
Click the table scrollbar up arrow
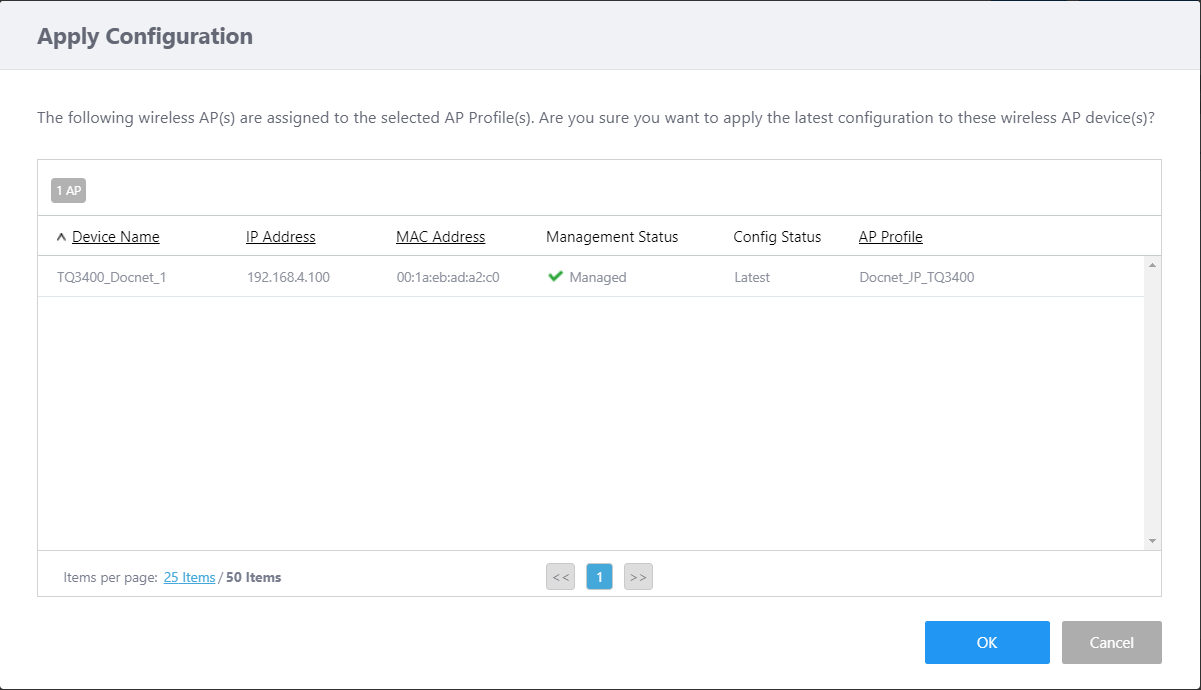pos(1152,265)
